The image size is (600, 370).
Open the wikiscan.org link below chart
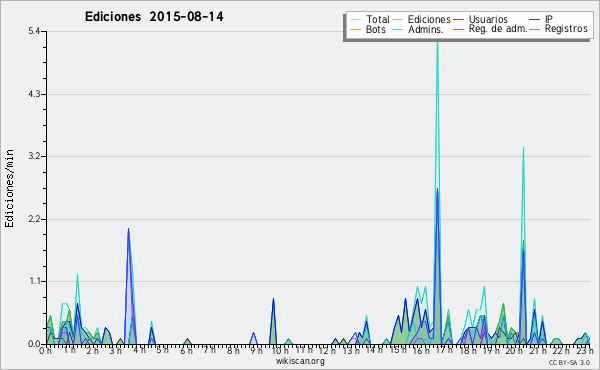(x=300, y=361)
